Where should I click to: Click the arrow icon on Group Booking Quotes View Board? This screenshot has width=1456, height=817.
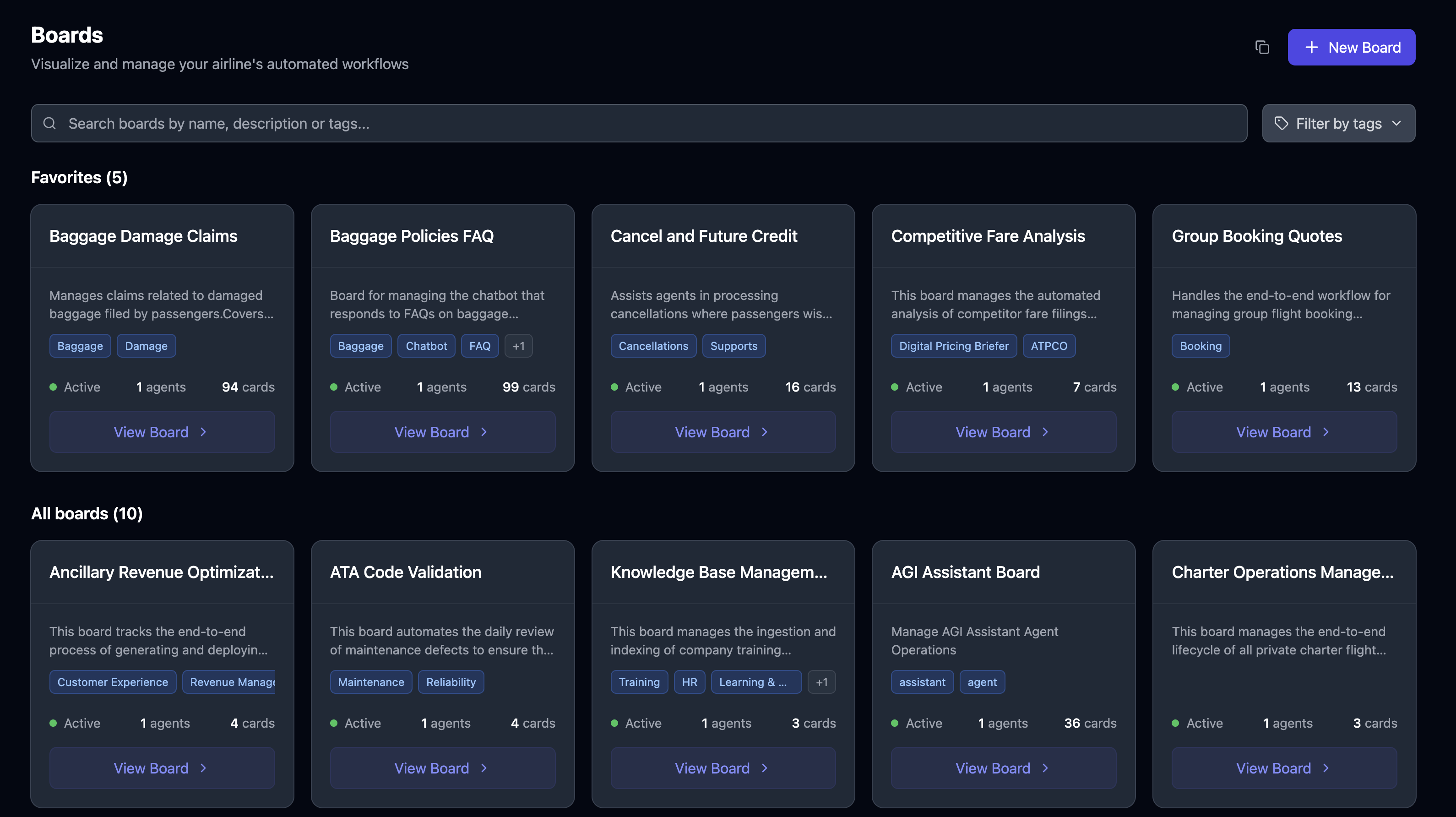tap(1326, 432)
